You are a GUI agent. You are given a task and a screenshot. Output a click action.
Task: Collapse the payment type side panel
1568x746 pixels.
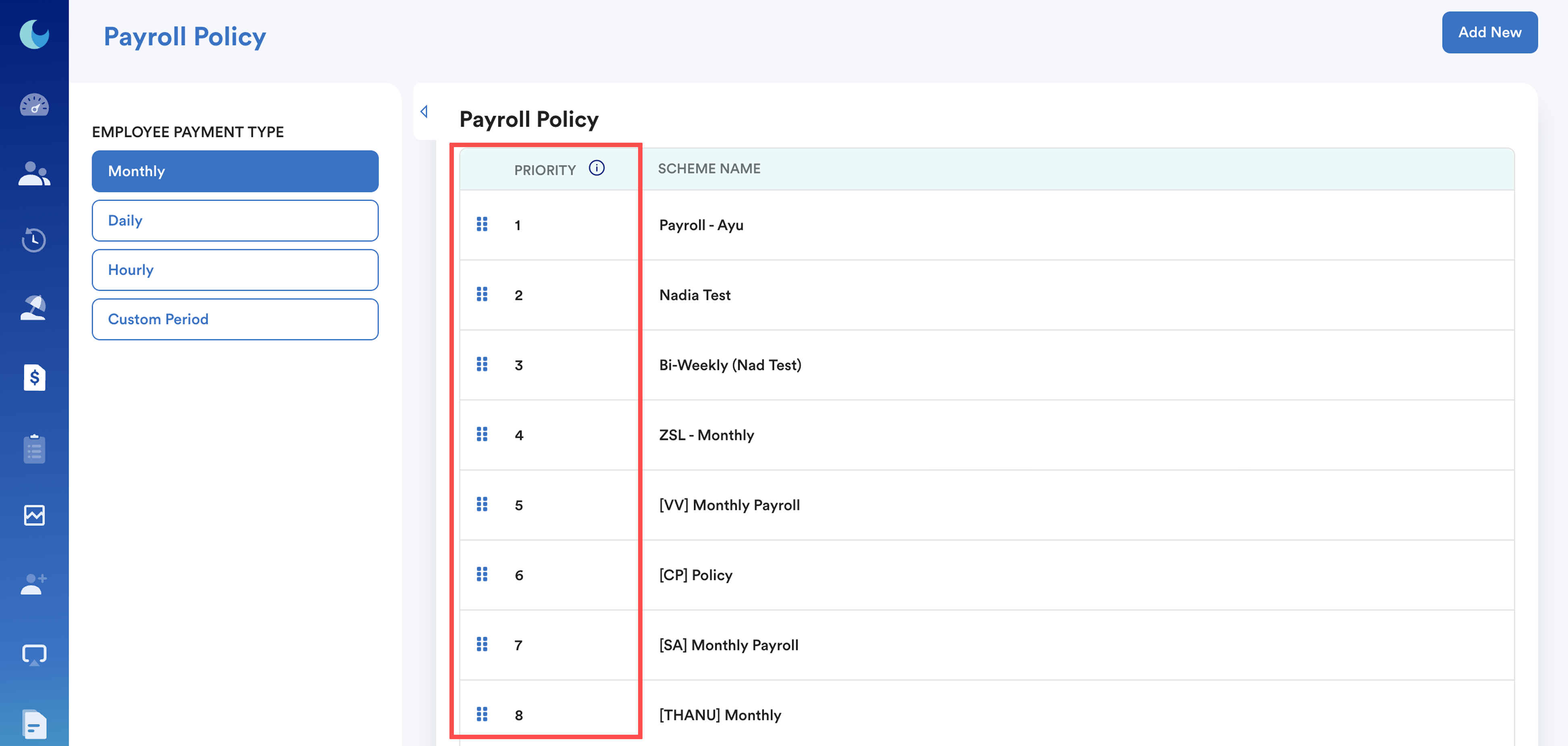[424, 111]
